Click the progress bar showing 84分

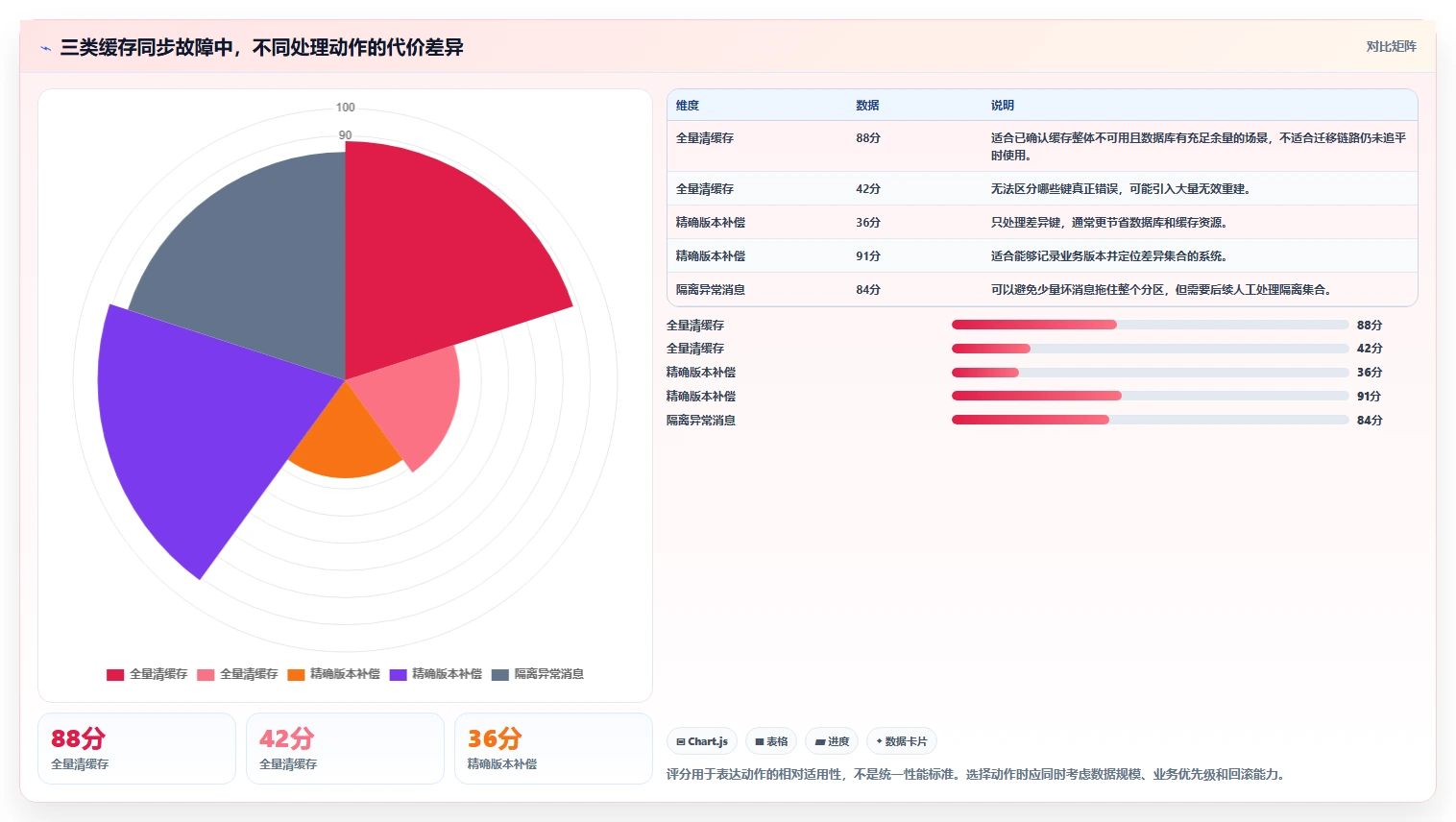pos(1151,420)
